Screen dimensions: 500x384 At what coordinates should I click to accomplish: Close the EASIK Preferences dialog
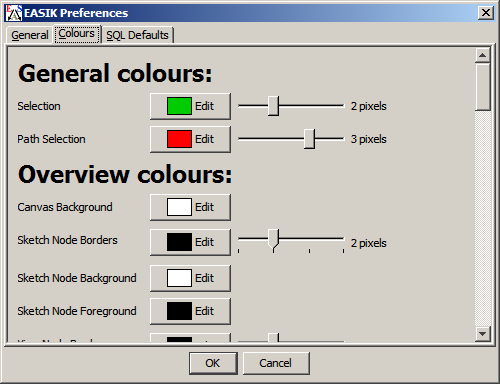(486, 13)
